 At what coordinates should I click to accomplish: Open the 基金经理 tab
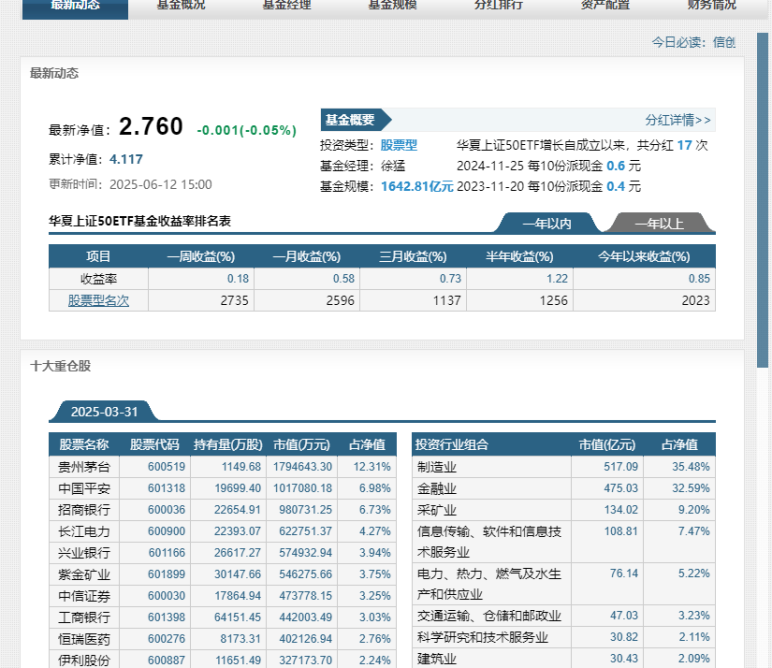point(287,6)
